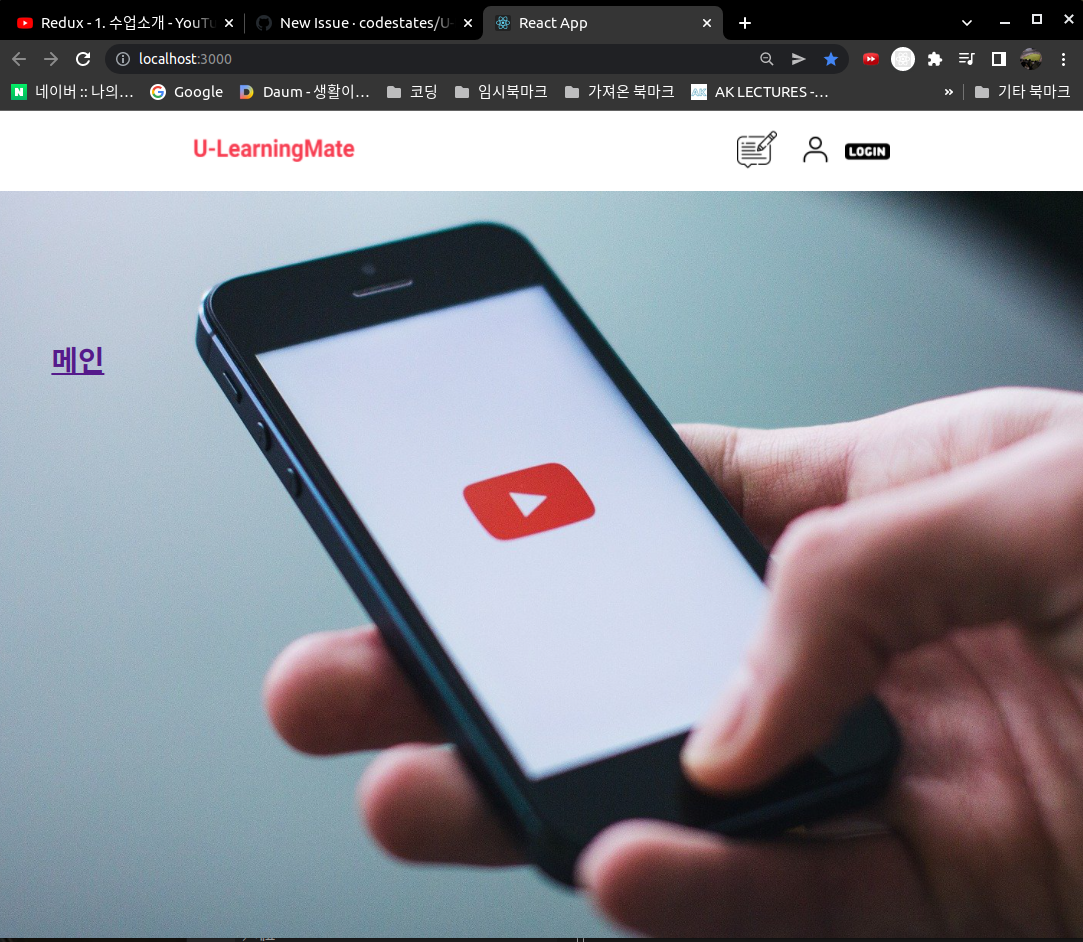Minimize the browser window
The width and height of the screenshot is (1083, 942).
[1005, 23]
